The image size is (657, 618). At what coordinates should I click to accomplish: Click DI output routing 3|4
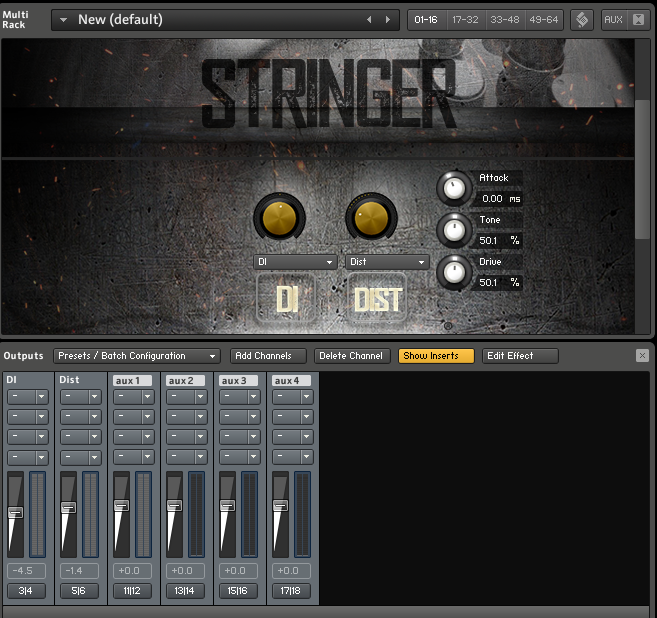point(26,591)
